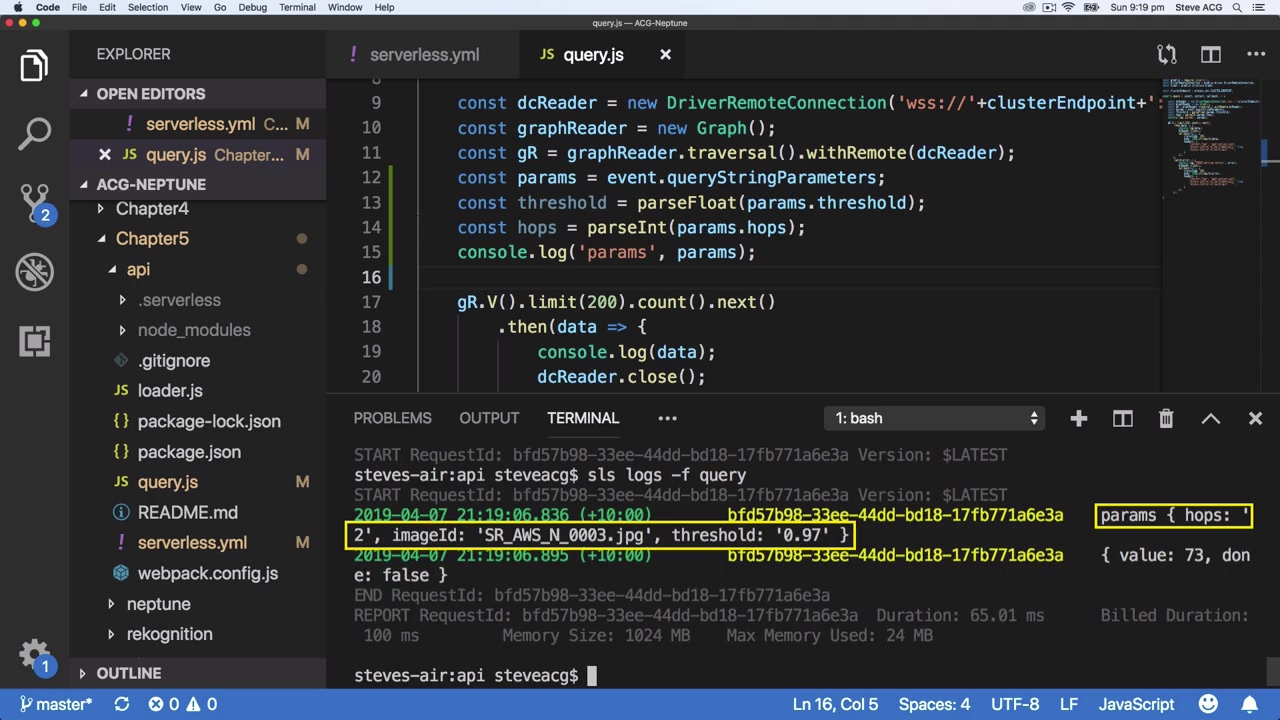Image resolution: width=1280 pixels, height=720 pixels.
Task: Click the master branch status item
Action: coord(56,704)
